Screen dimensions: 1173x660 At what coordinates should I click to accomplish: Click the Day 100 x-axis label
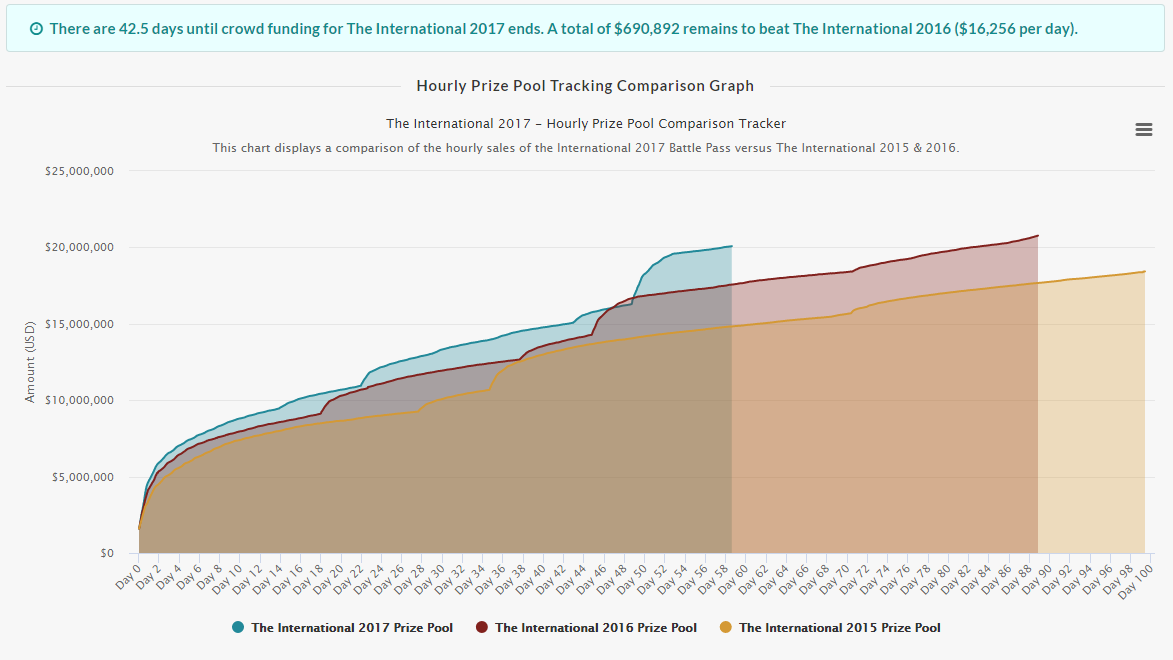click(1136, 581)
